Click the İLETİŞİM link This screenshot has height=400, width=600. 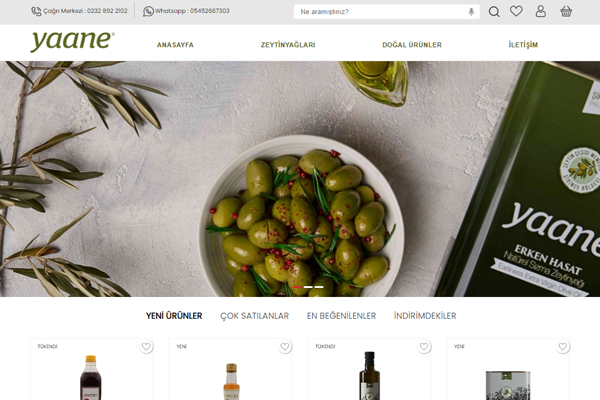click(523, 45)
